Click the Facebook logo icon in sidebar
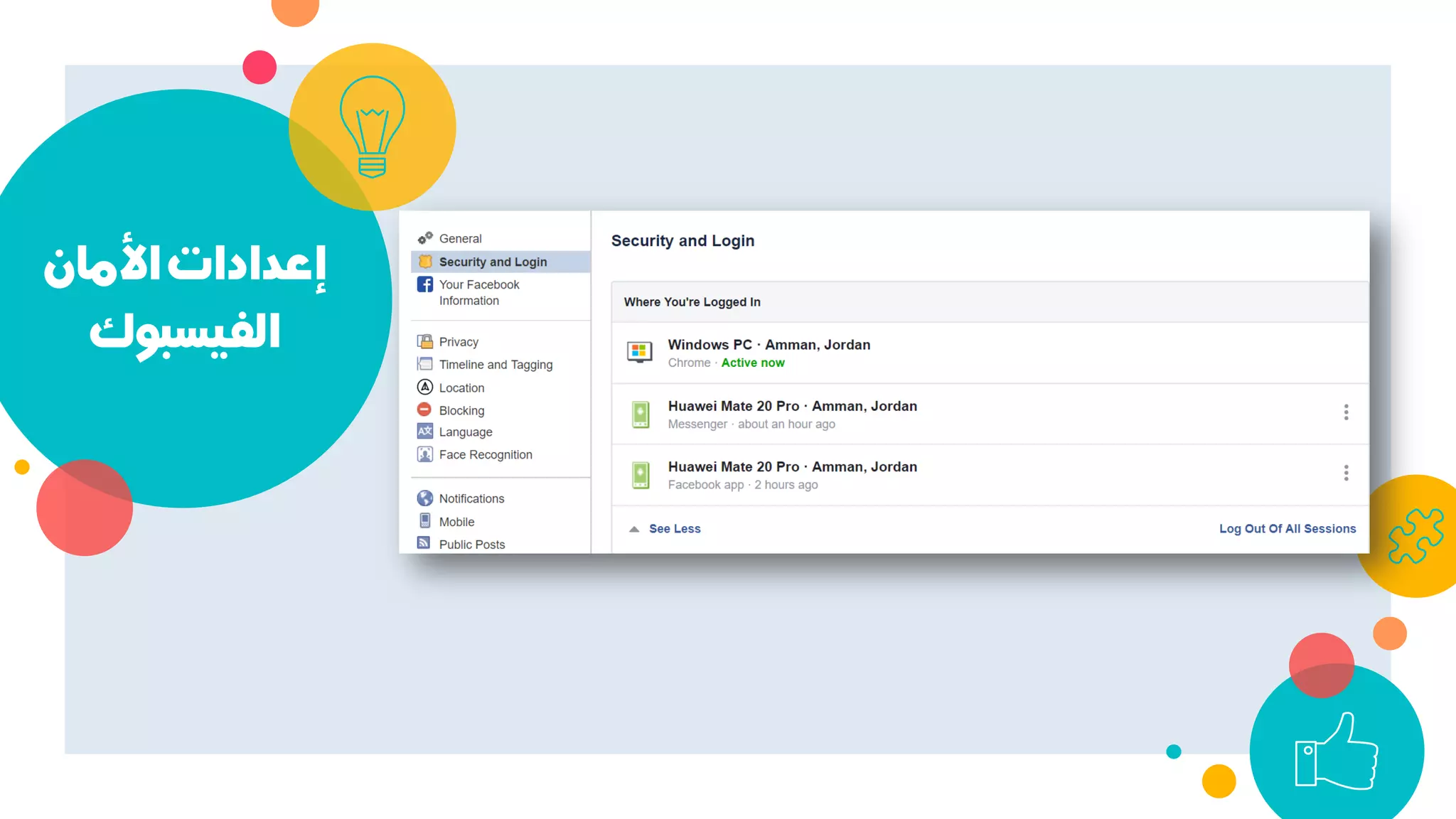This screenshot has height=819, width=1456. coord(425,284)
